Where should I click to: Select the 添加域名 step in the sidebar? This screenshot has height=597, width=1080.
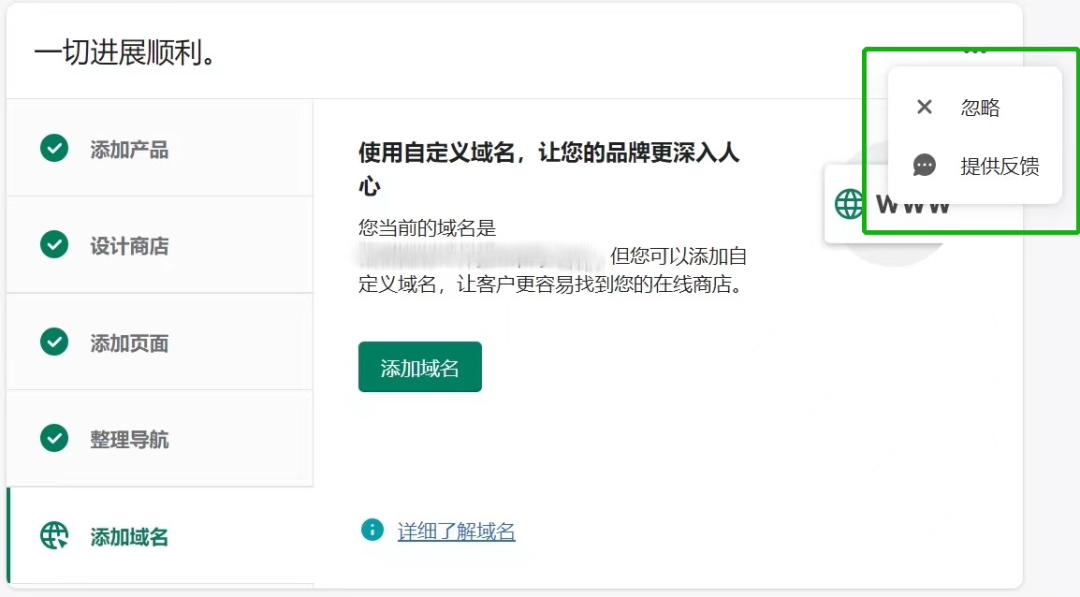129,537
